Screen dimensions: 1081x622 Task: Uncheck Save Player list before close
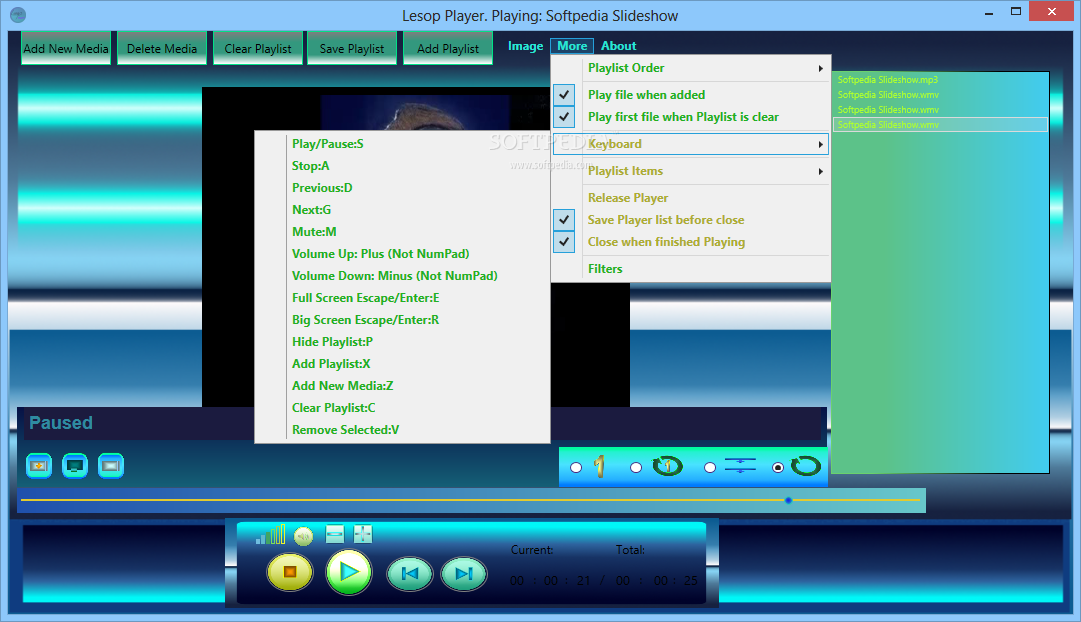(x=564, y=220)
